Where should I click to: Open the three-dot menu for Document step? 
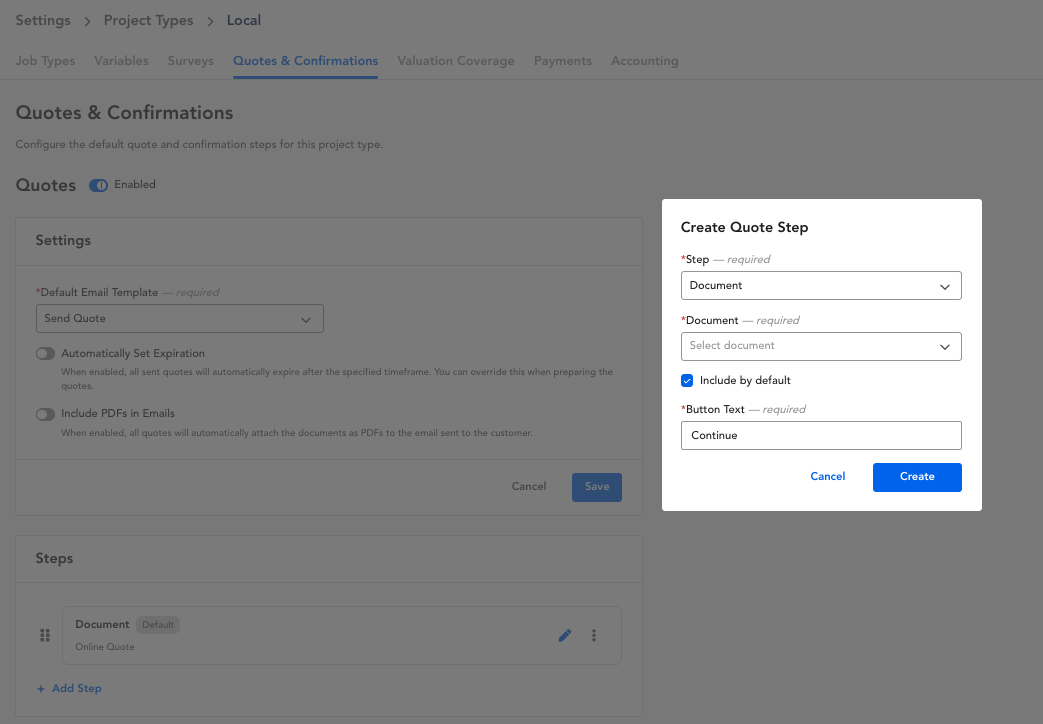pyautogui.click(x=594, y=635)
